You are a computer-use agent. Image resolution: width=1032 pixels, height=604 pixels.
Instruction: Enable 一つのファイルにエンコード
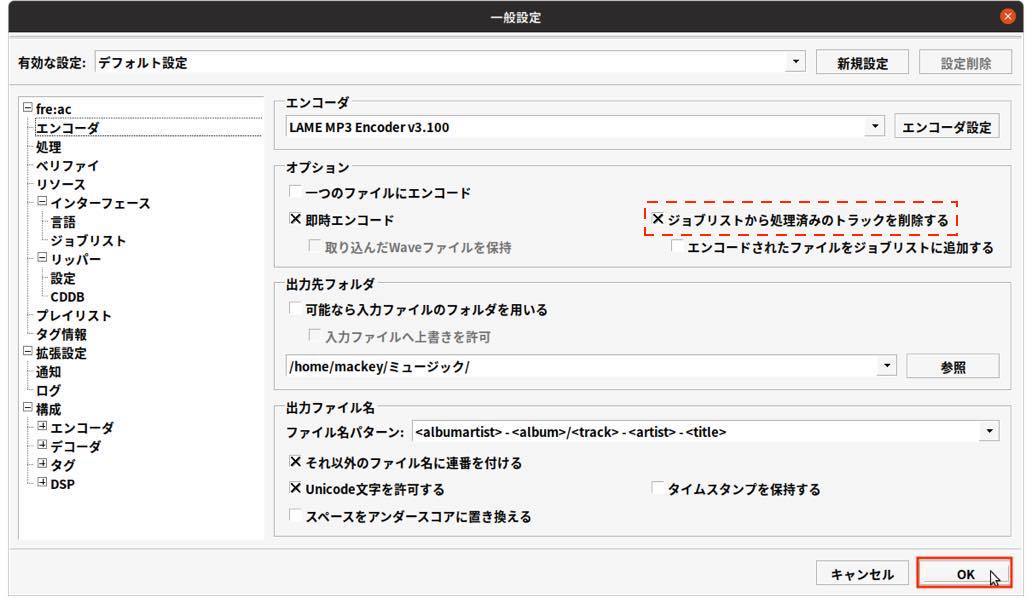coord(294,193)
